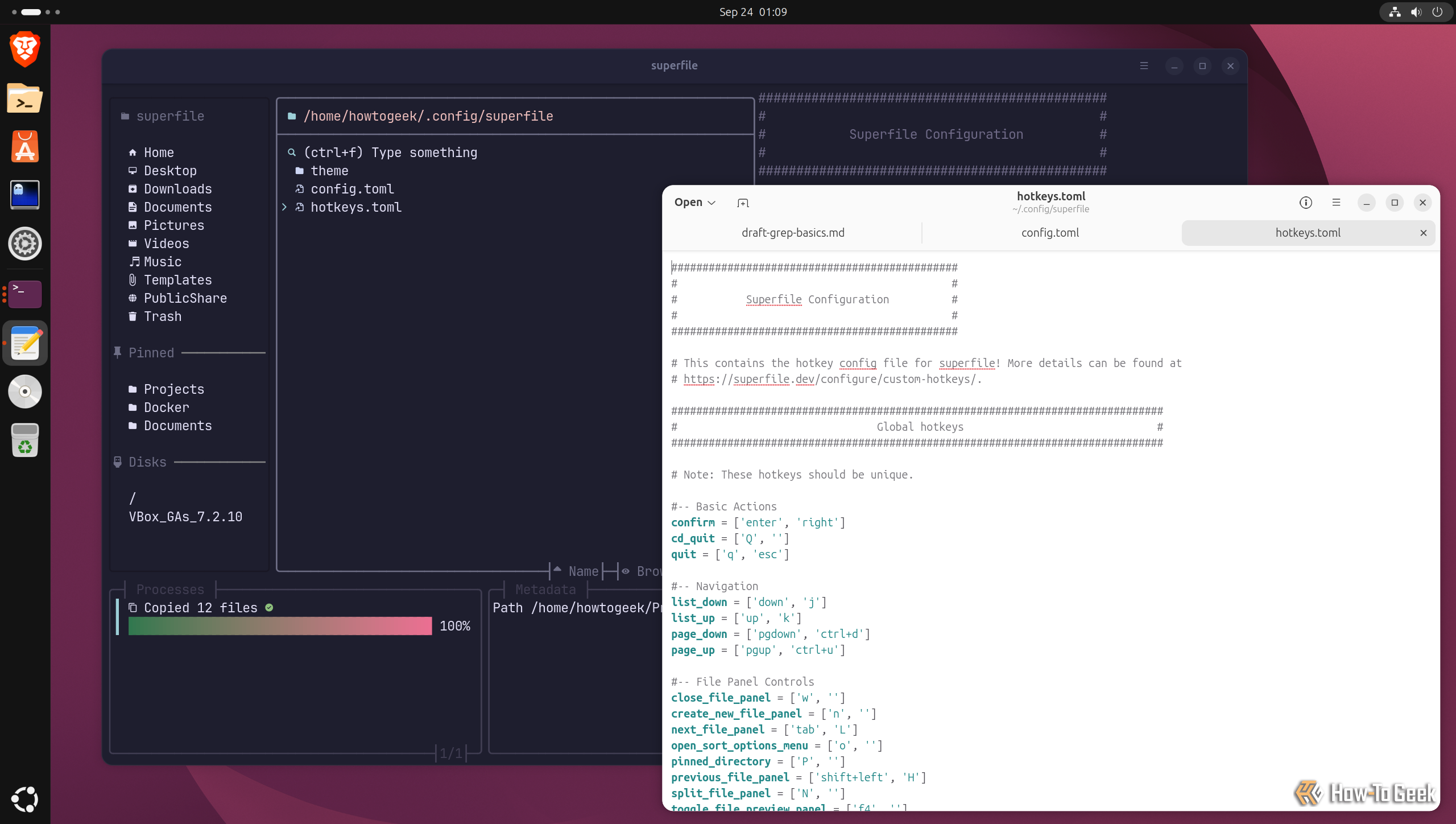This screenshot has width=1456, height=824.
Task: Click the Name sort indicator in superfile
Action: click(x=576, y=571)
